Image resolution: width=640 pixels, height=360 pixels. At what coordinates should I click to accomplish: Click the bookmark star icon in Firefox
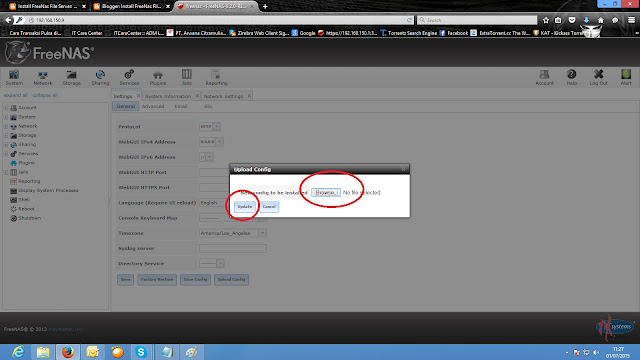[546, 20]
